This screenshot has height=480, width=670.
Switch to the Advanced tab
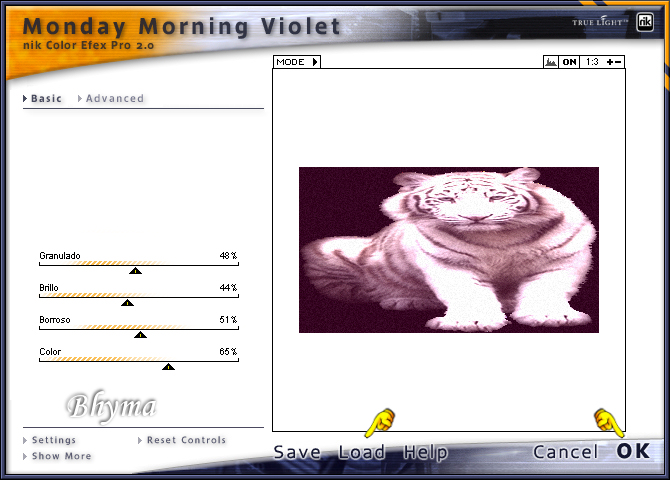[x=111, y=99]
